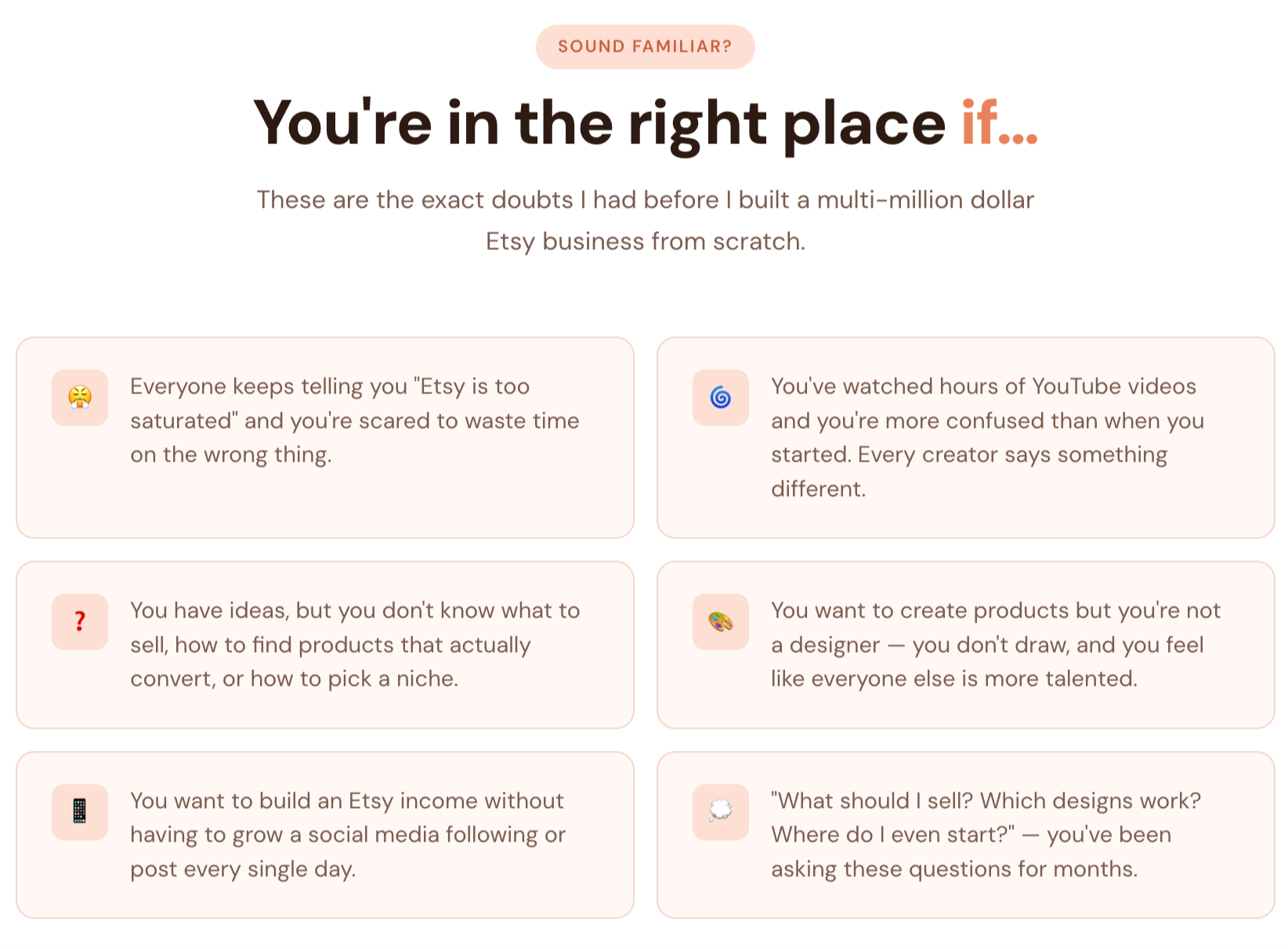
Task: Select the "You have ideas" card text
Action: coord(355,644)
